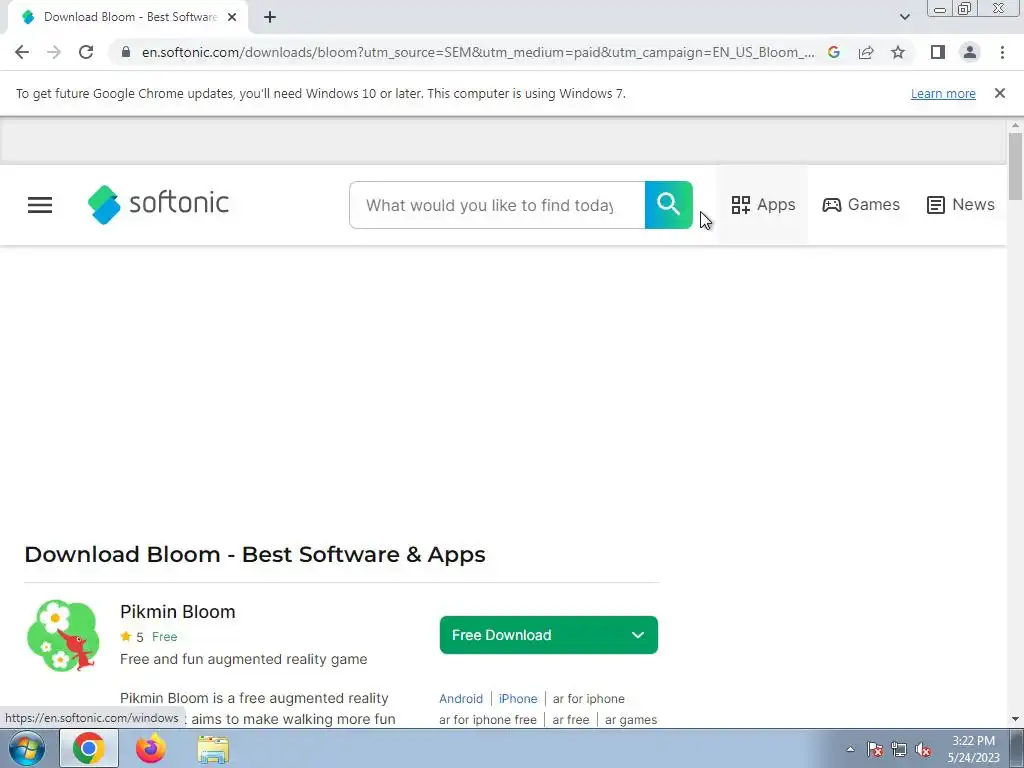Click the padlock site info icon
1024x768 pixels.
(126, 52)
